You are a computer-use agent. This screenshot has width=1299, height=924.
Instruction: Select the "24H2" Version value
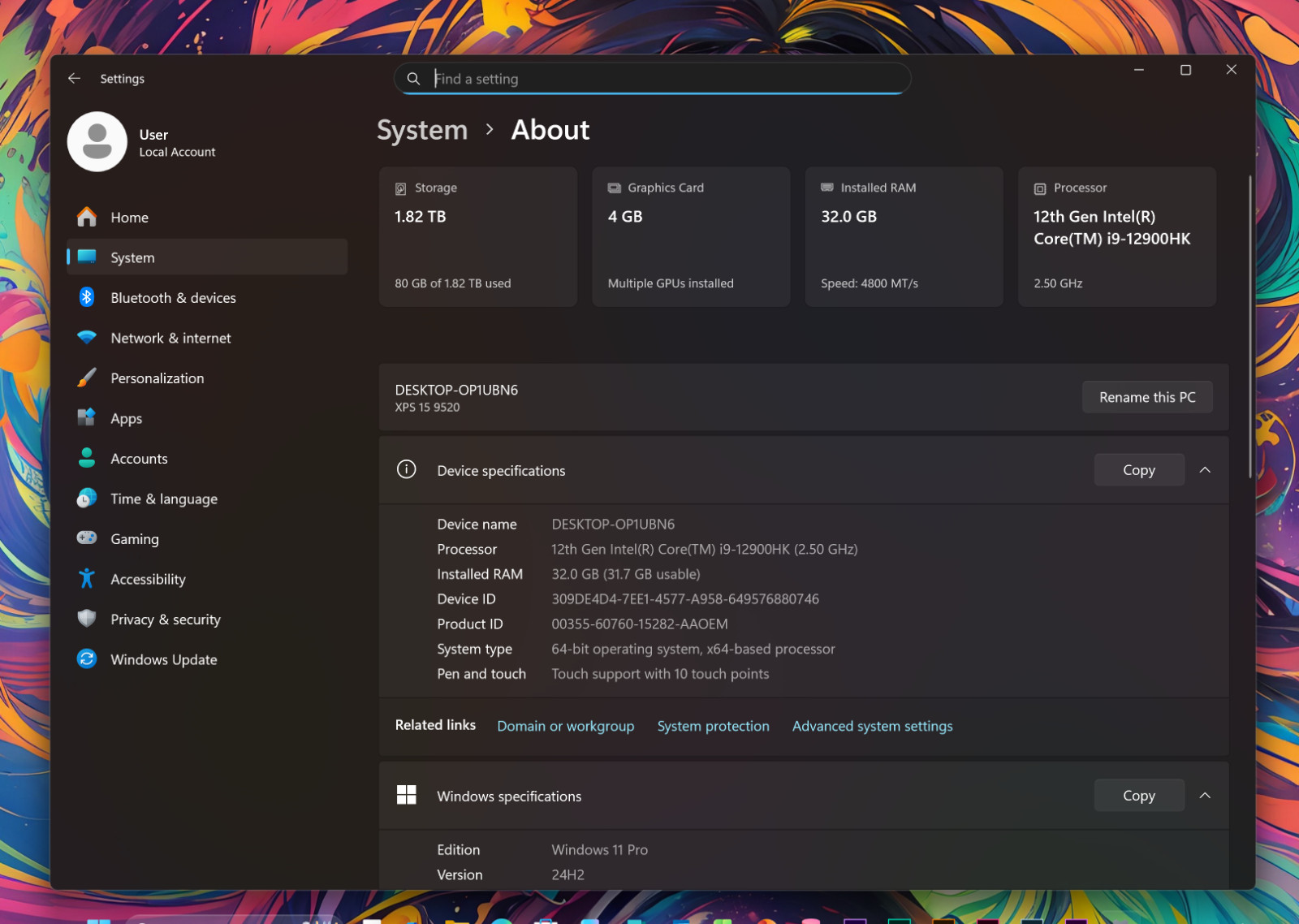coord(568,875)
